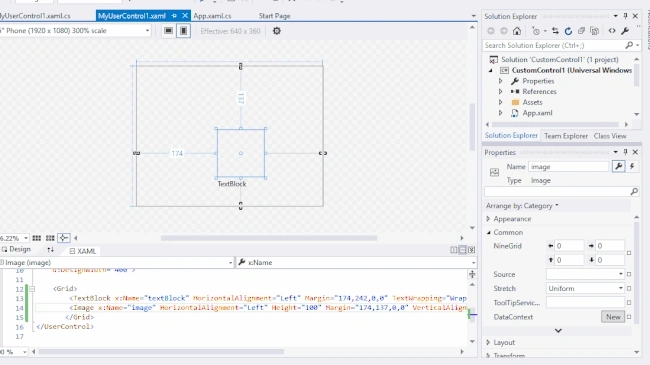Select the TextBlock element on canvas
The image size is (650, 365).
tap(232, 184)
